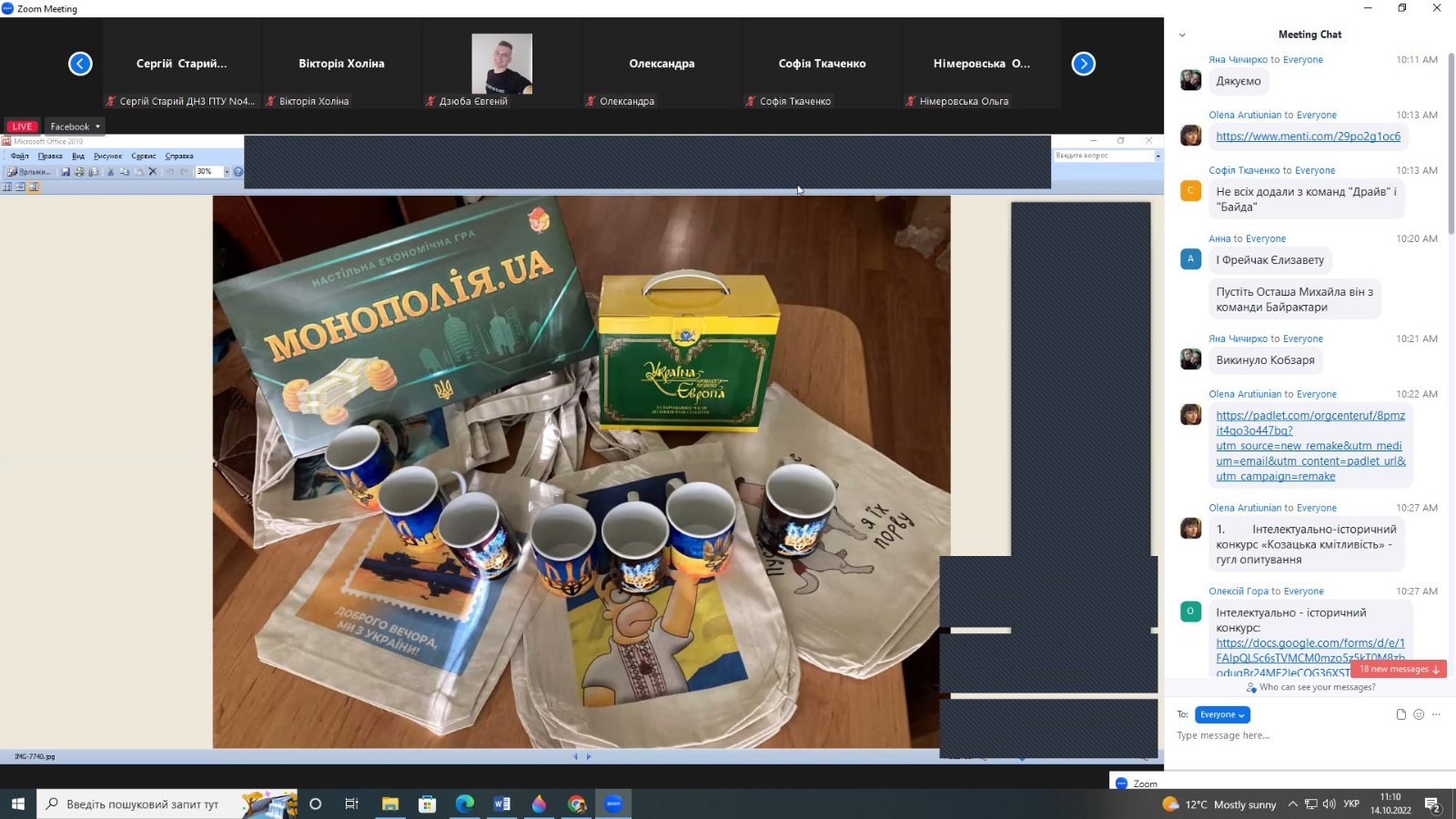The image size is (1456, 819).
Task: Click the blue help question mark icon
Action: [x=238, y=172]
